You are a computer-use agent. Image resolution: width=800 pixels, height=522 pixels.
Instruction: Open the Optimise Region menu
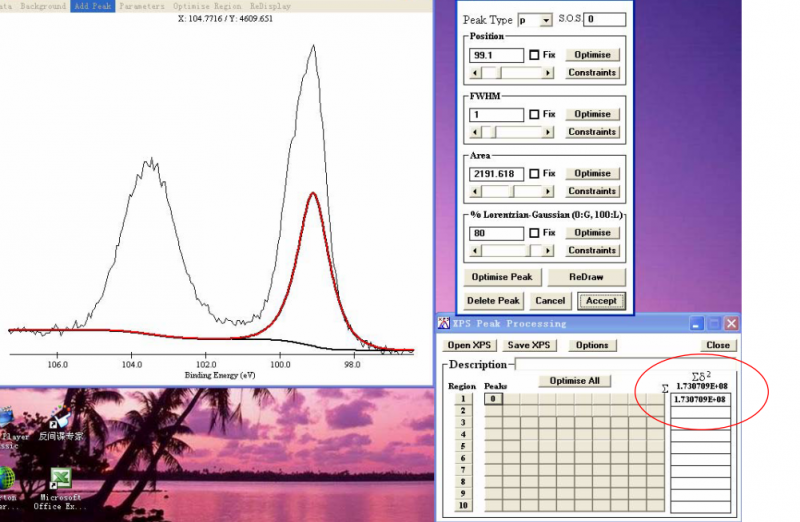pyautogui.click(x=207, y=6)
